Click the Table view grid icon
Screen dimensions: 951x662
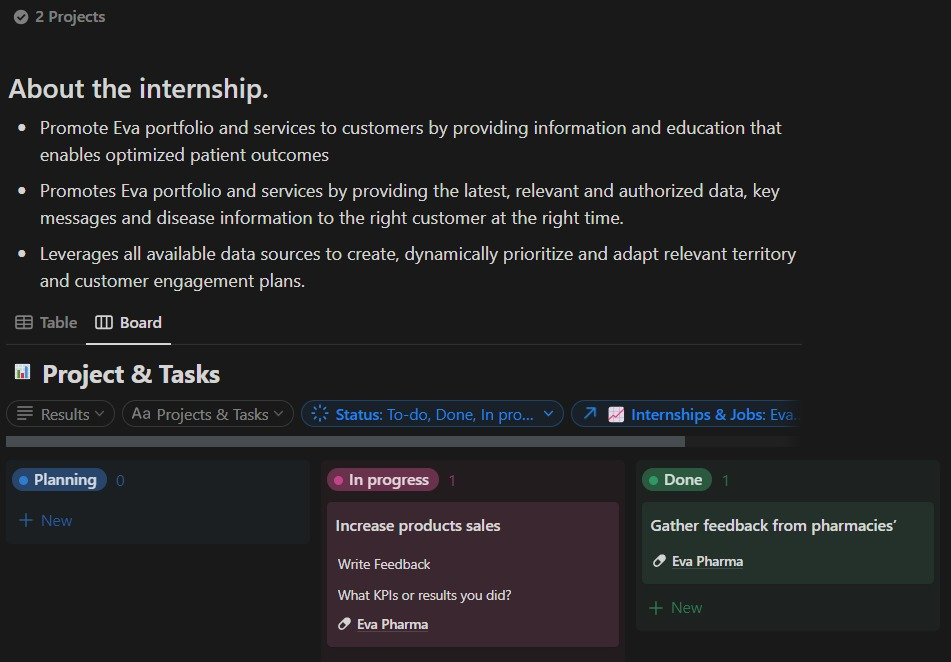[x=24, y=322]
